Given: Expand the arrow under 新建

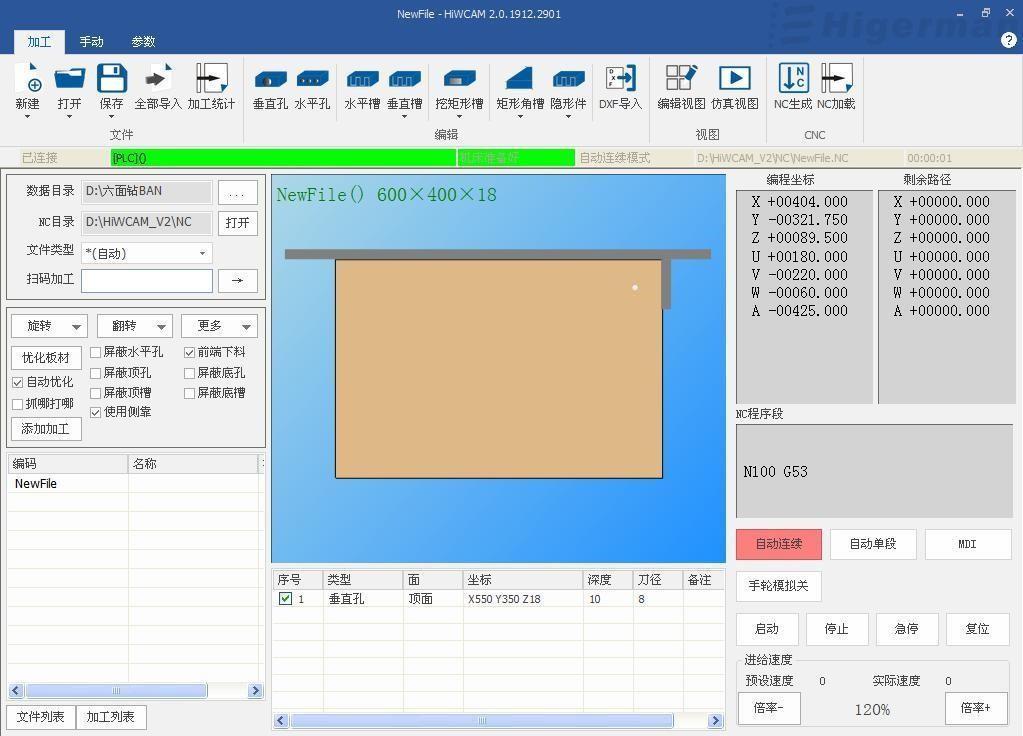Looking at the screenshot, I should (27, 117).
